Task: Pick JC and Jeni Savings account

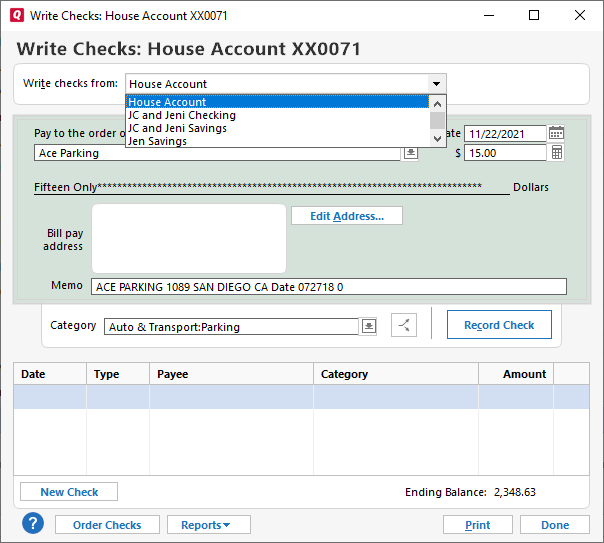Action: point(277,128)
